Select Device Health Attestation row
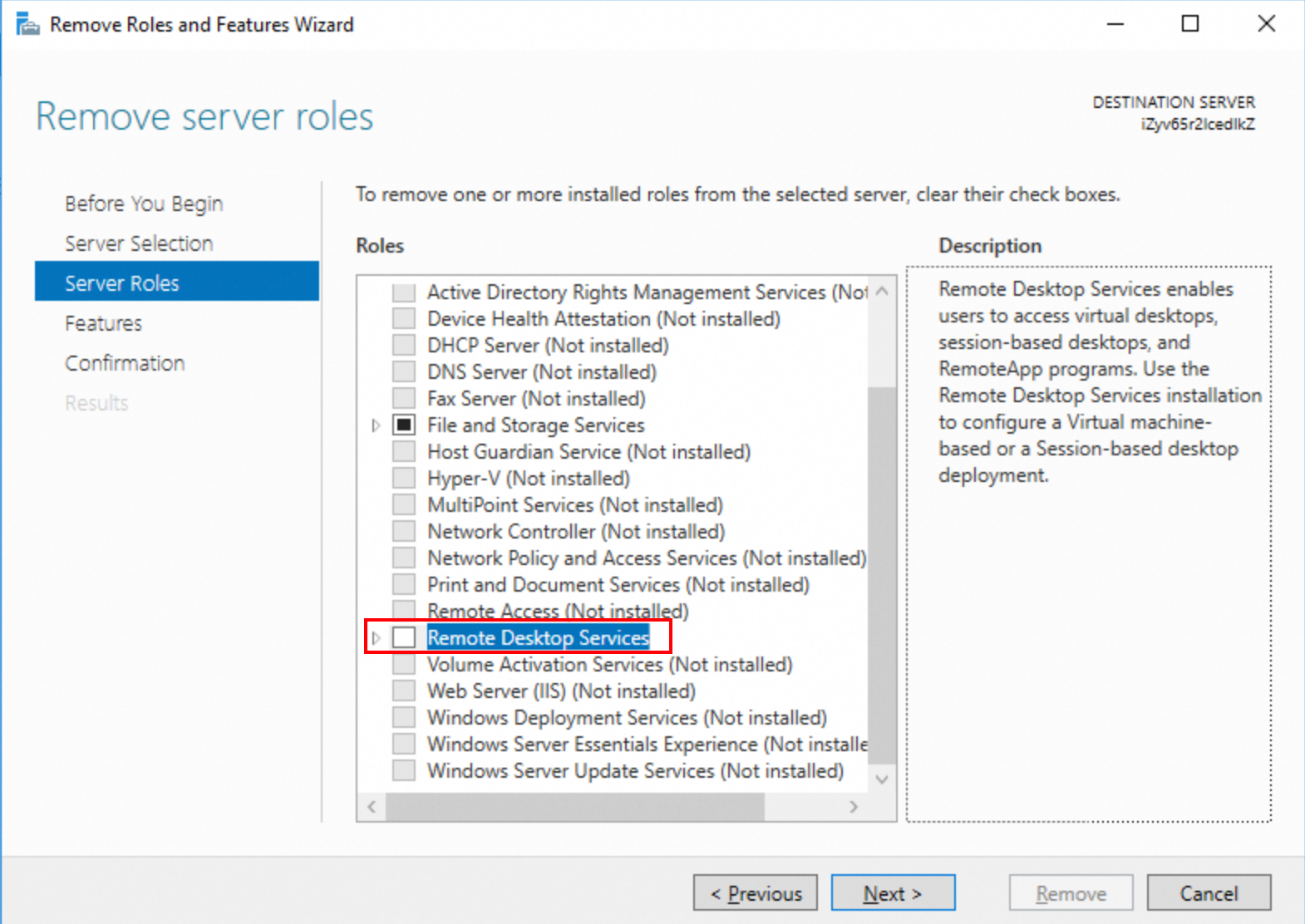The image size is (1305, 924). (x=603, y=318)
